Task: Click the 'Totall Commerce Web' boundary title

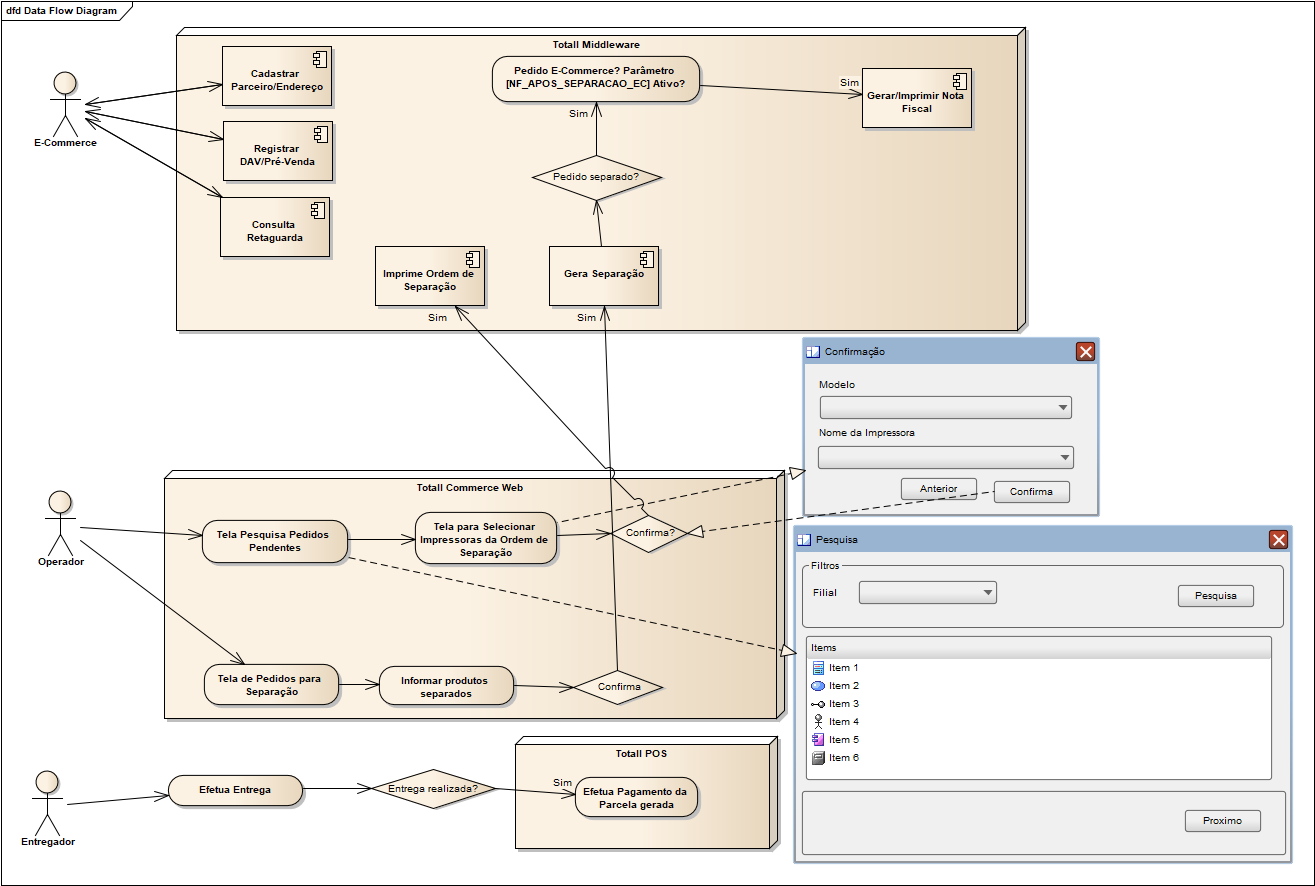Action: point(470,488)
